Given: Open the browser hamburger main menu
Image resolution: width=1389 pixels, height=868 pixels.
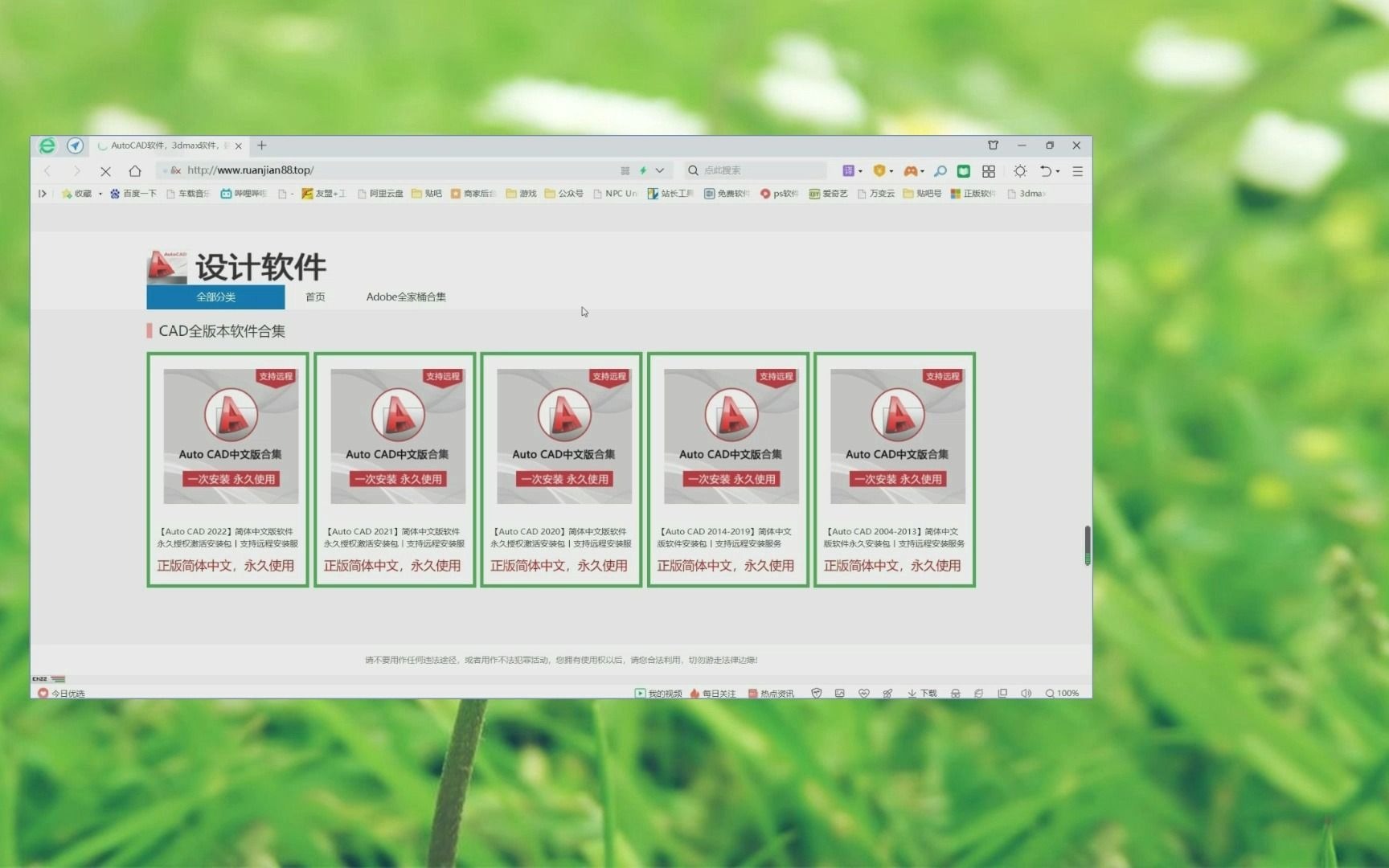Looking at the screenshot, I should click(x=1078, y=170).
